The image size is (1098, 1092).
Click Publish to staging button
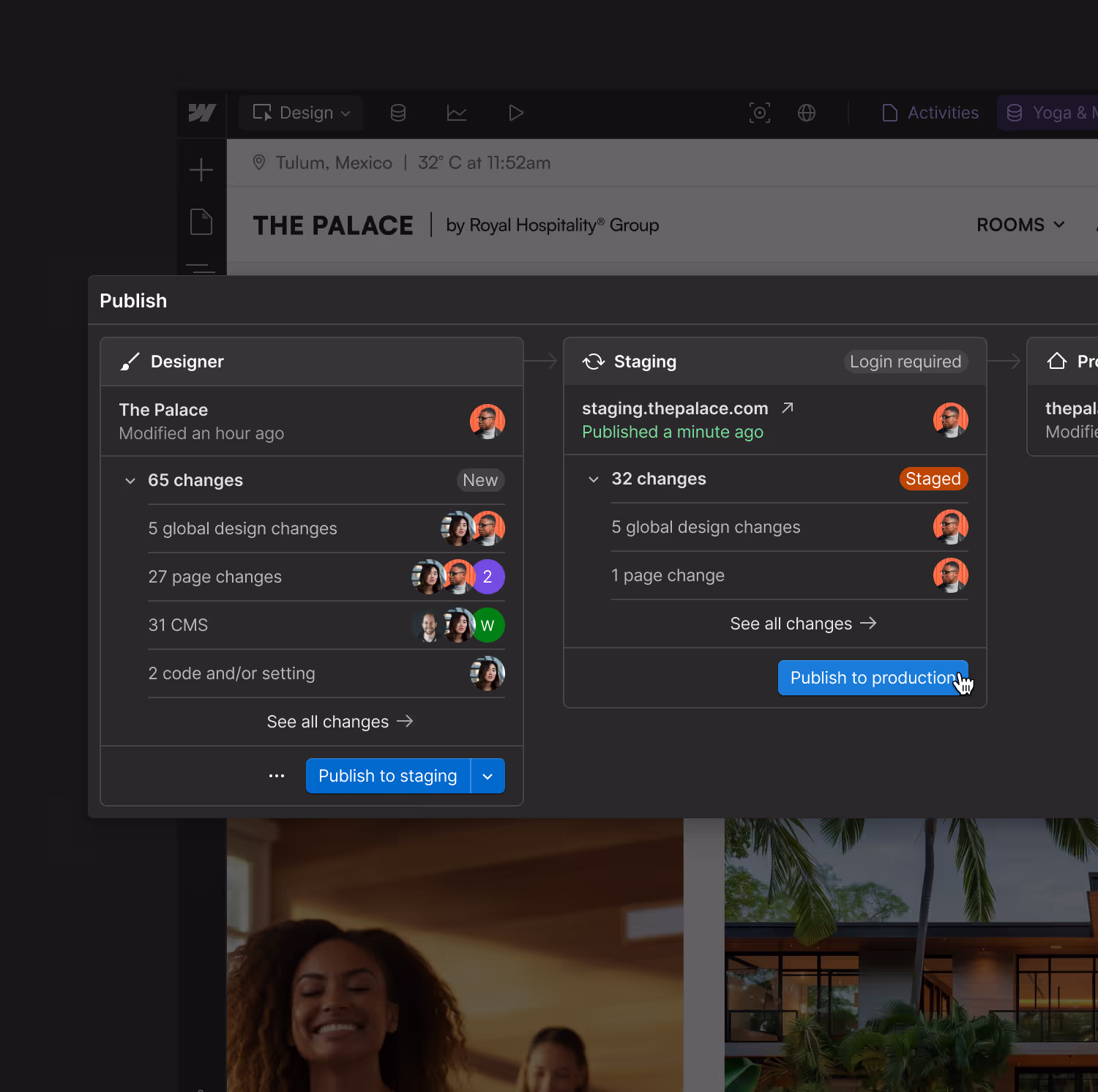click(x=388, y=776)
